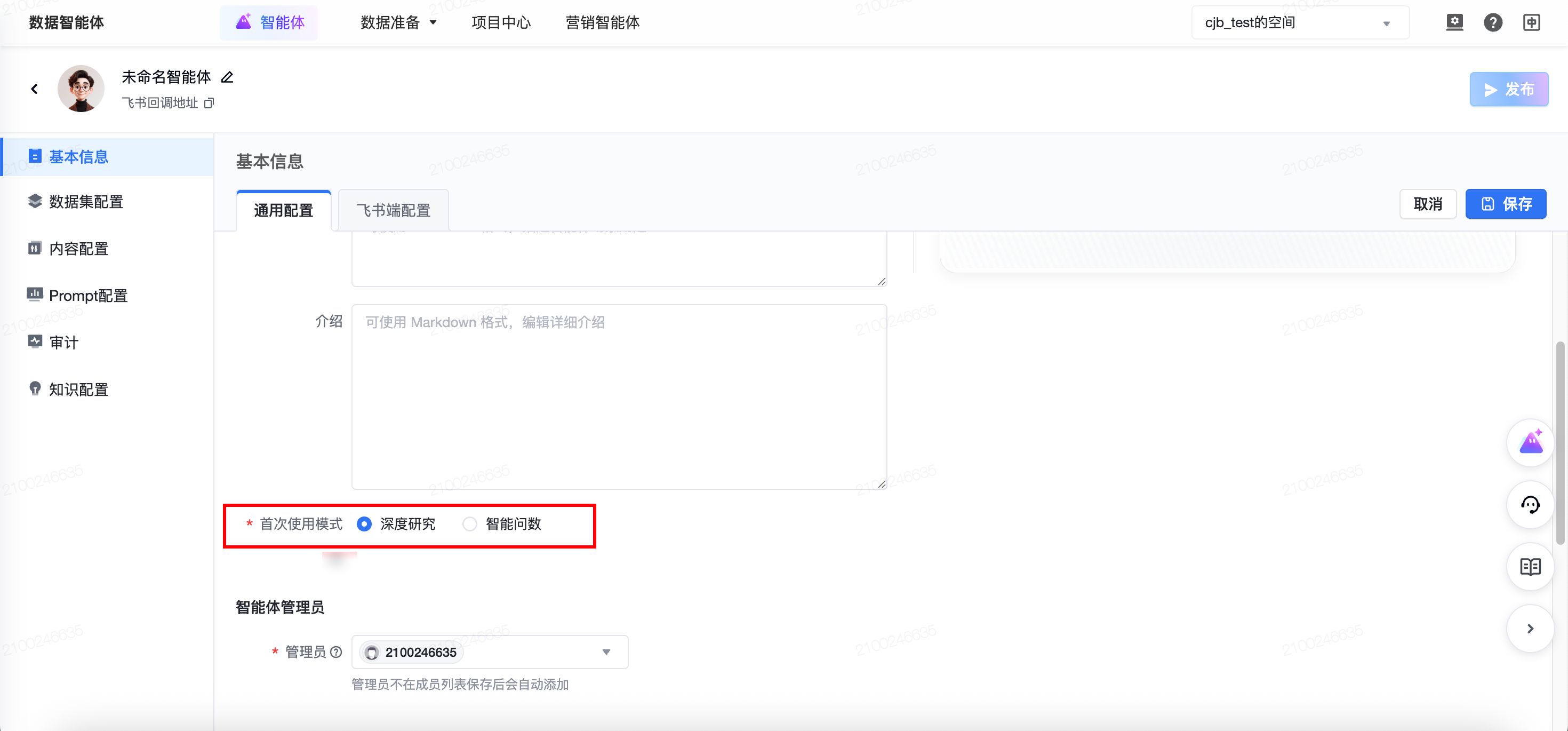The image size is (1568, 731).
Task: Open the help question mark icon
Action: (x=1492, y=22)
